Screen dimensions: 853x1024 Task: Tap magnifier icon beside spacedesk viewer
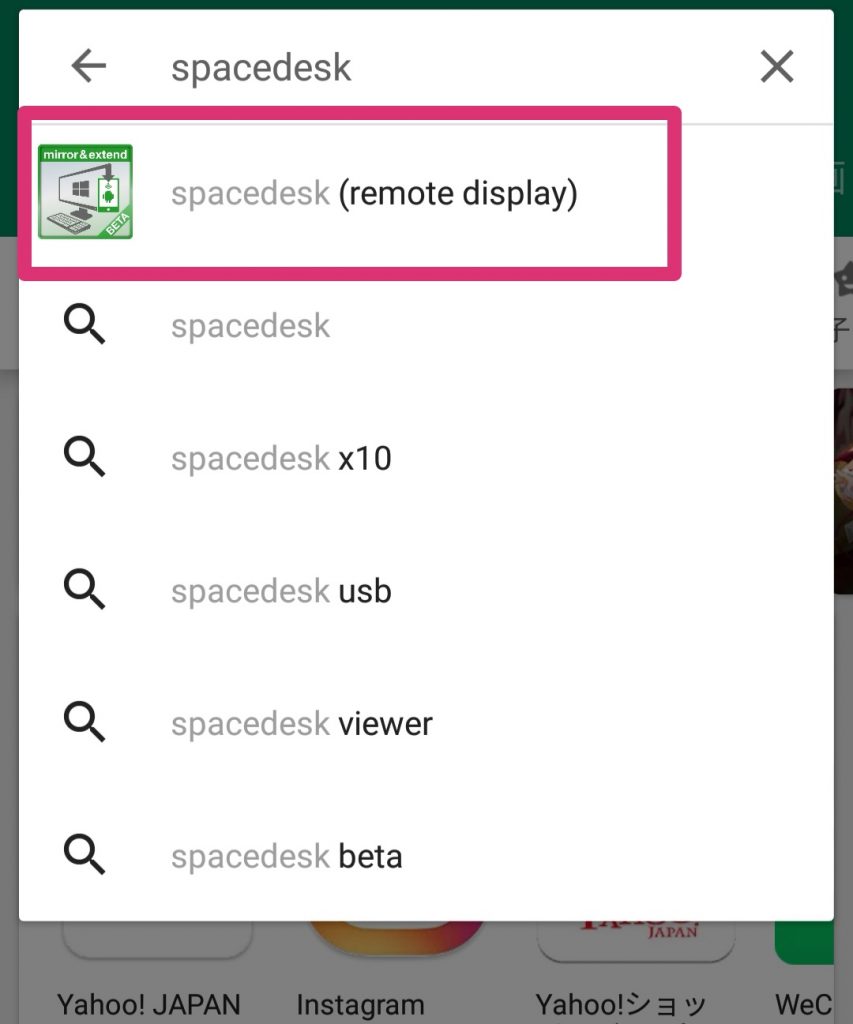pyautogui.click(x=85, y=723)
